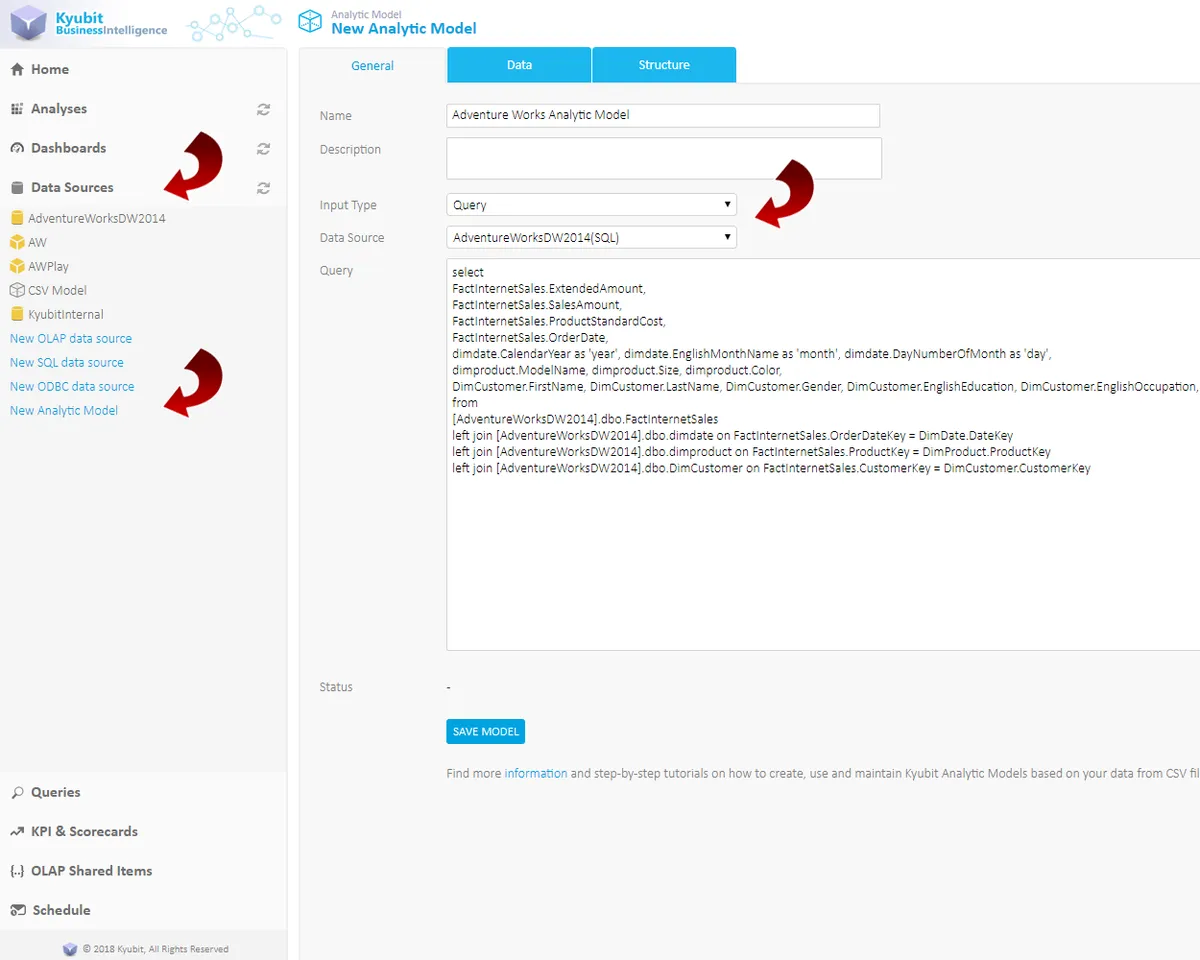Click the Home house icon

(17, 70)
